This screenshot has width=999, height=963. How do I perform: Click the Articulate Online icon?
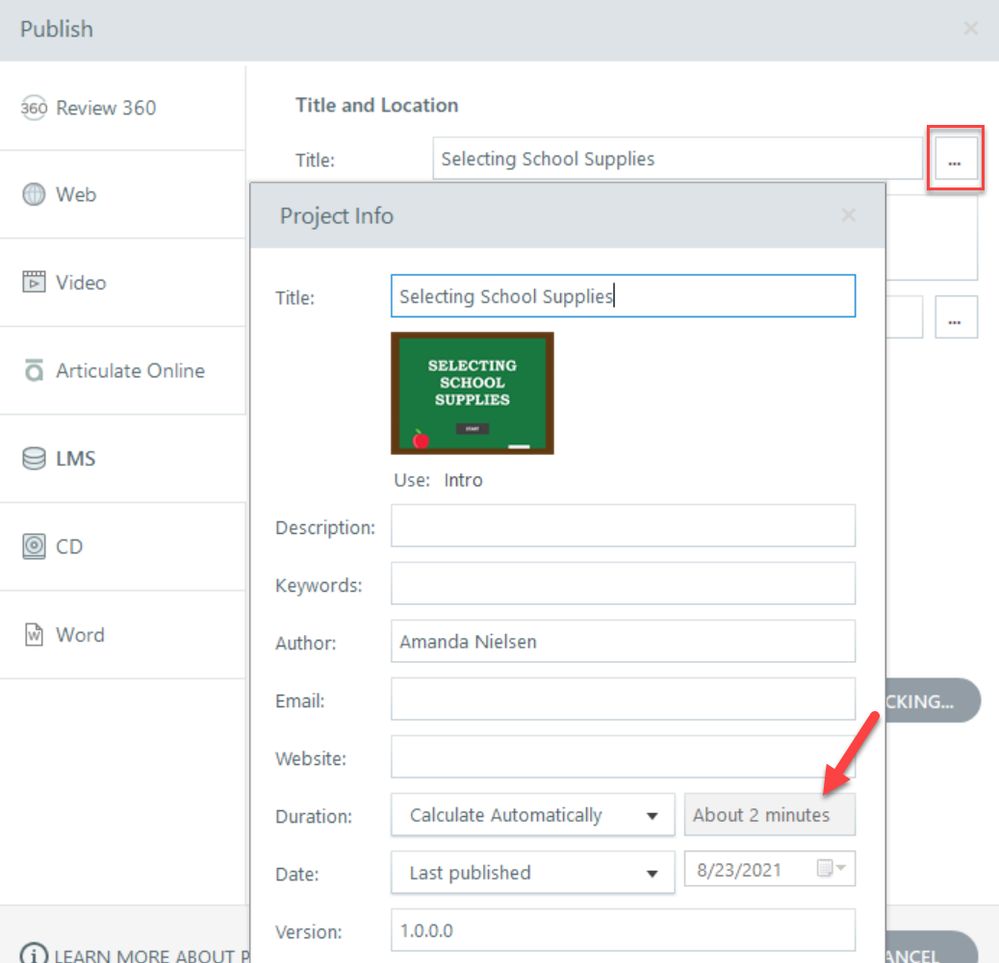[x=34, y=370]
